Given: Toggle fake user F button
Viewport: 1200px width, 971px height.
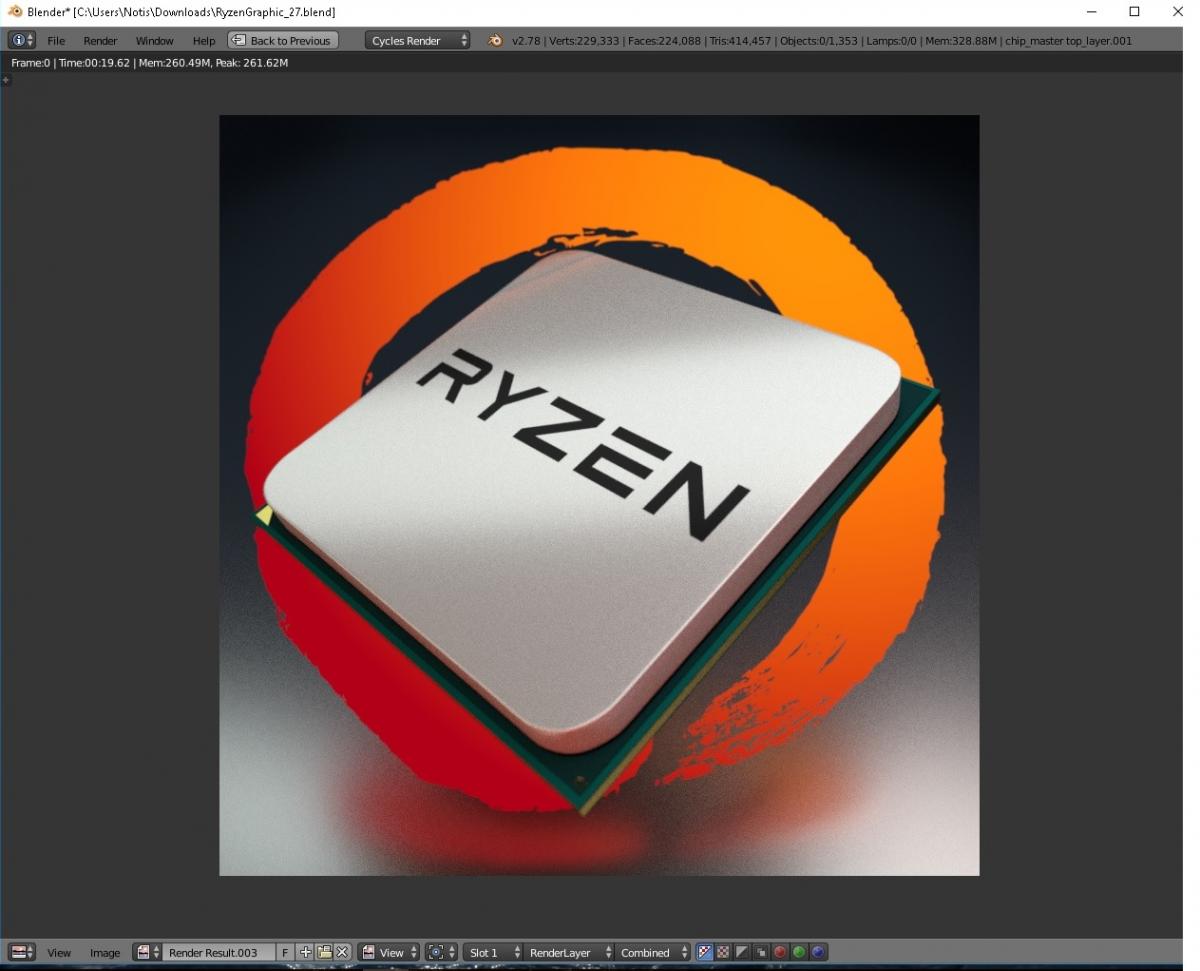Looking at the screenshot, I should click(285, 953).
